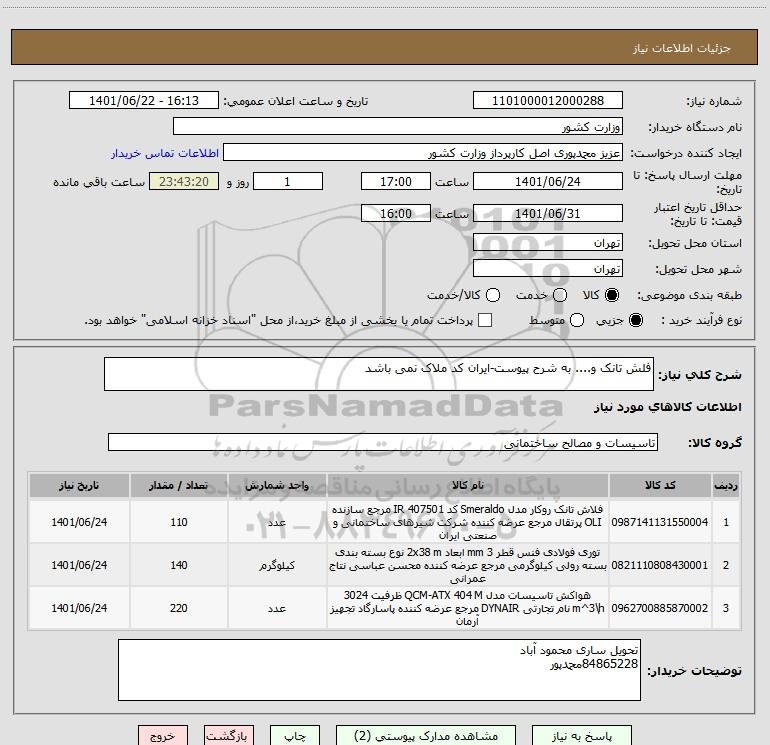Image resolution: width=770 pixels, height=745 pixels.
Task: Click need date 1401/06/24 in row 1
Action: 79,522
